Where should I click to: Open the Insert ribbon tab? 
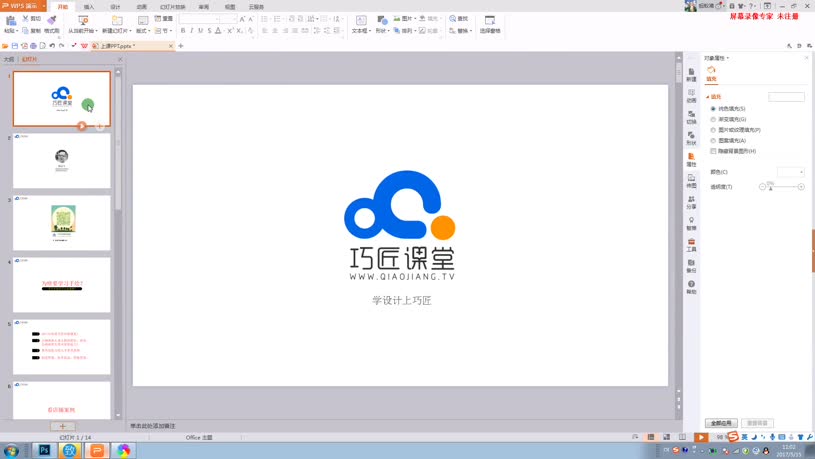pos(89,7)
